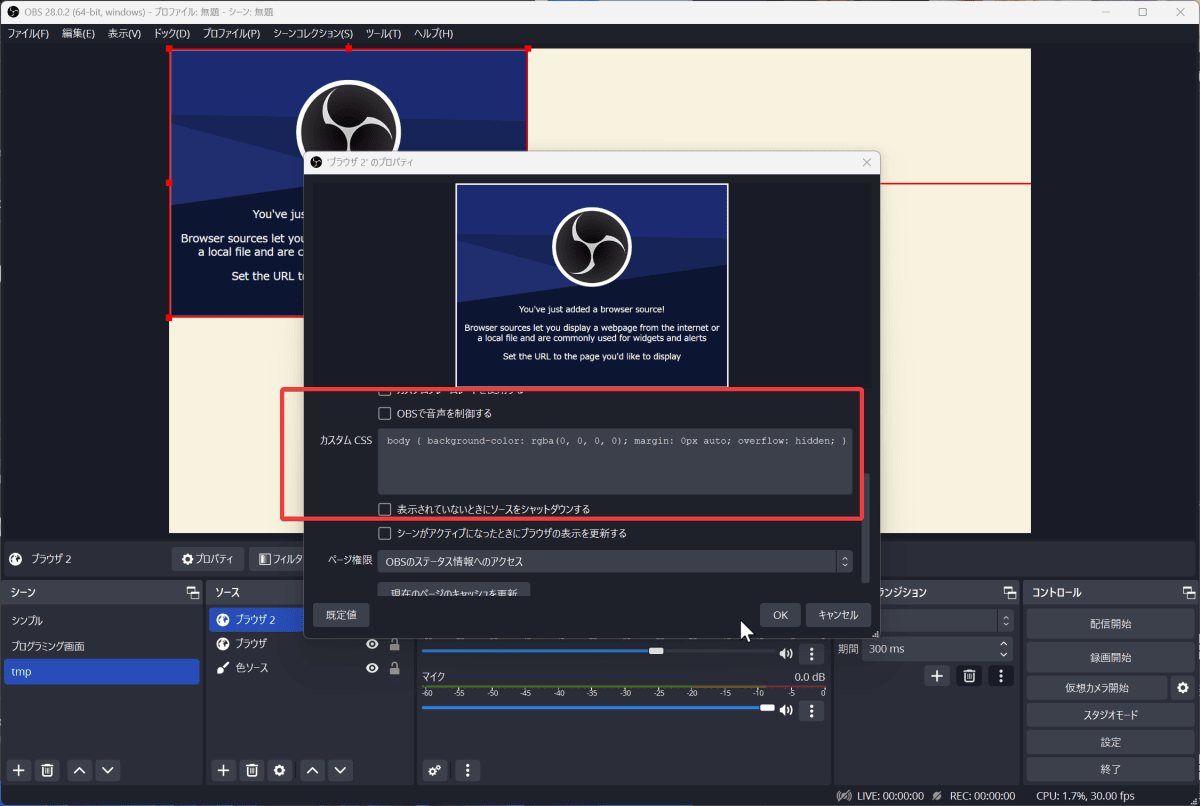Pop out the コントロール dock panel
The image size is (1200, 806).
(x=1188, y=593)
